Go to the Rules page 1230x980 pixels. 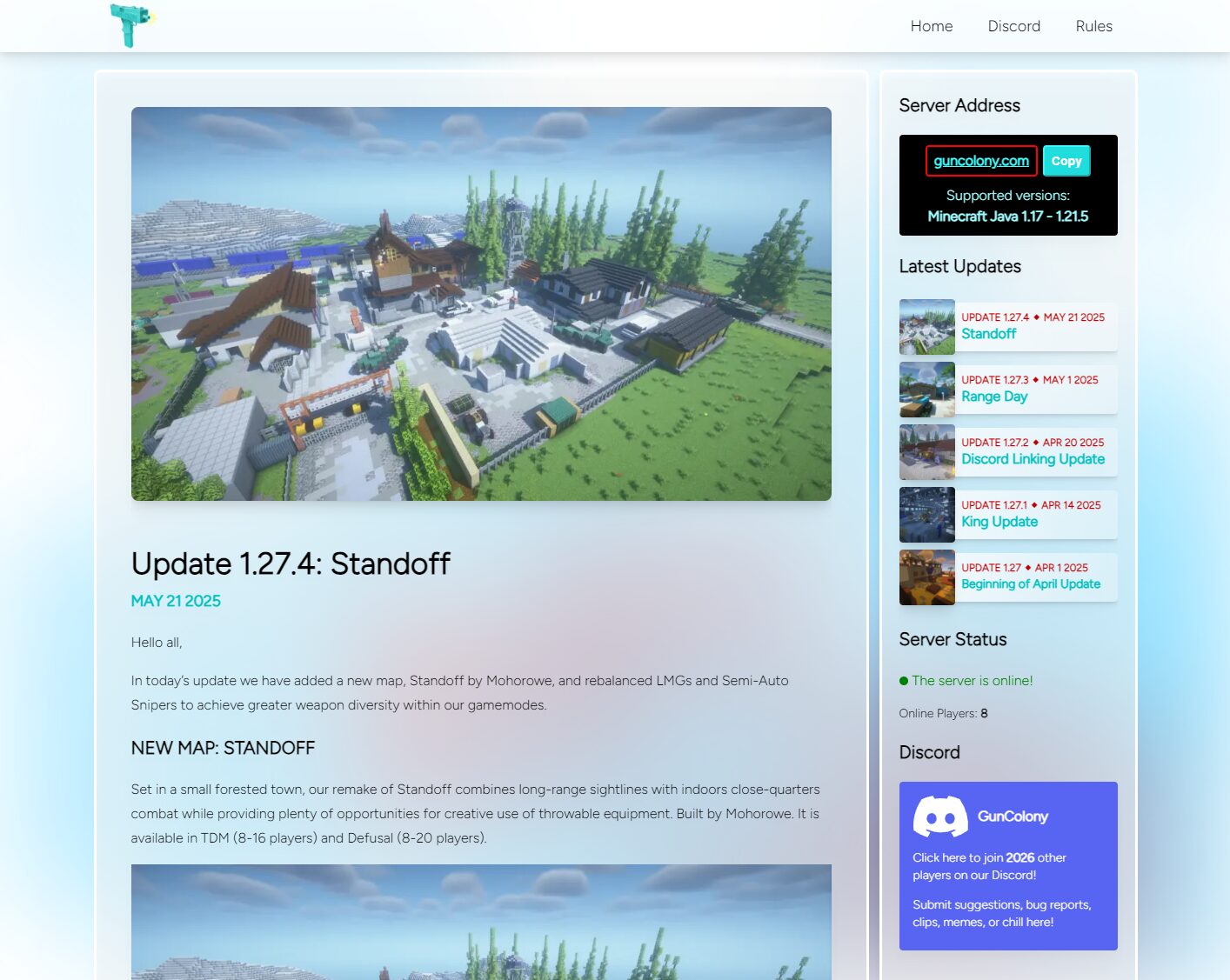tap(1093, 26)
